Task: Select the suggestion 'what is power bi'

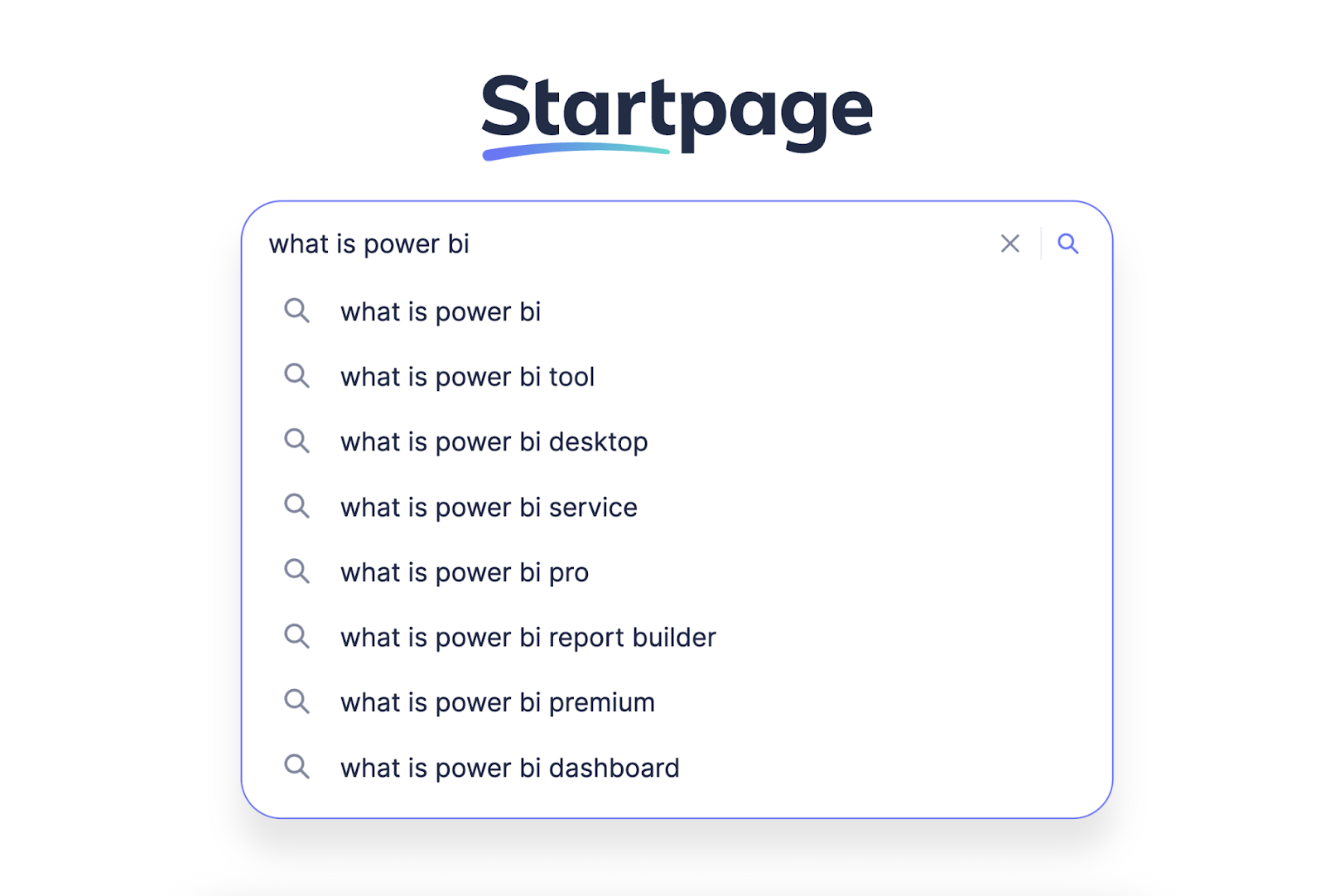Action: (440, 312)
